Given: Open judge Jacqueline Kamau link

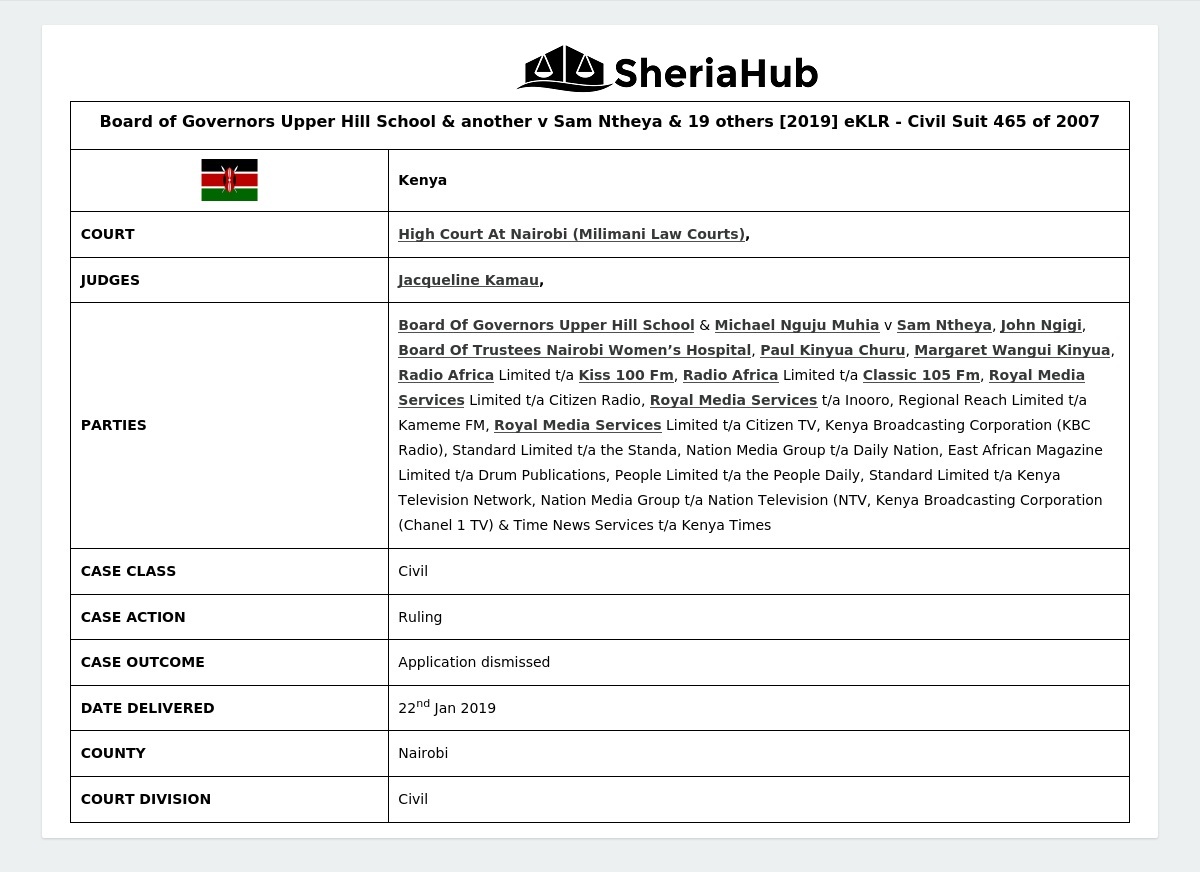Looking at the screenshot, I should point(468,280).
